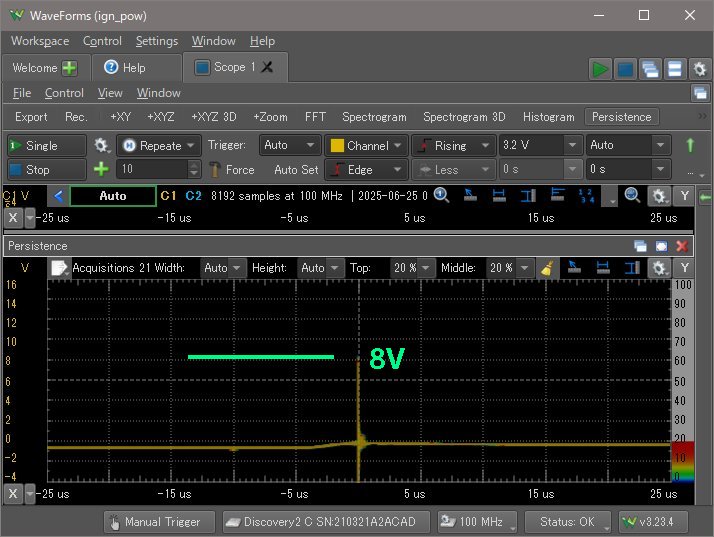Viewport: 714px width, 537px height.
Task: Open the gear settings icon in tab bar
Action: coord(699,70)
